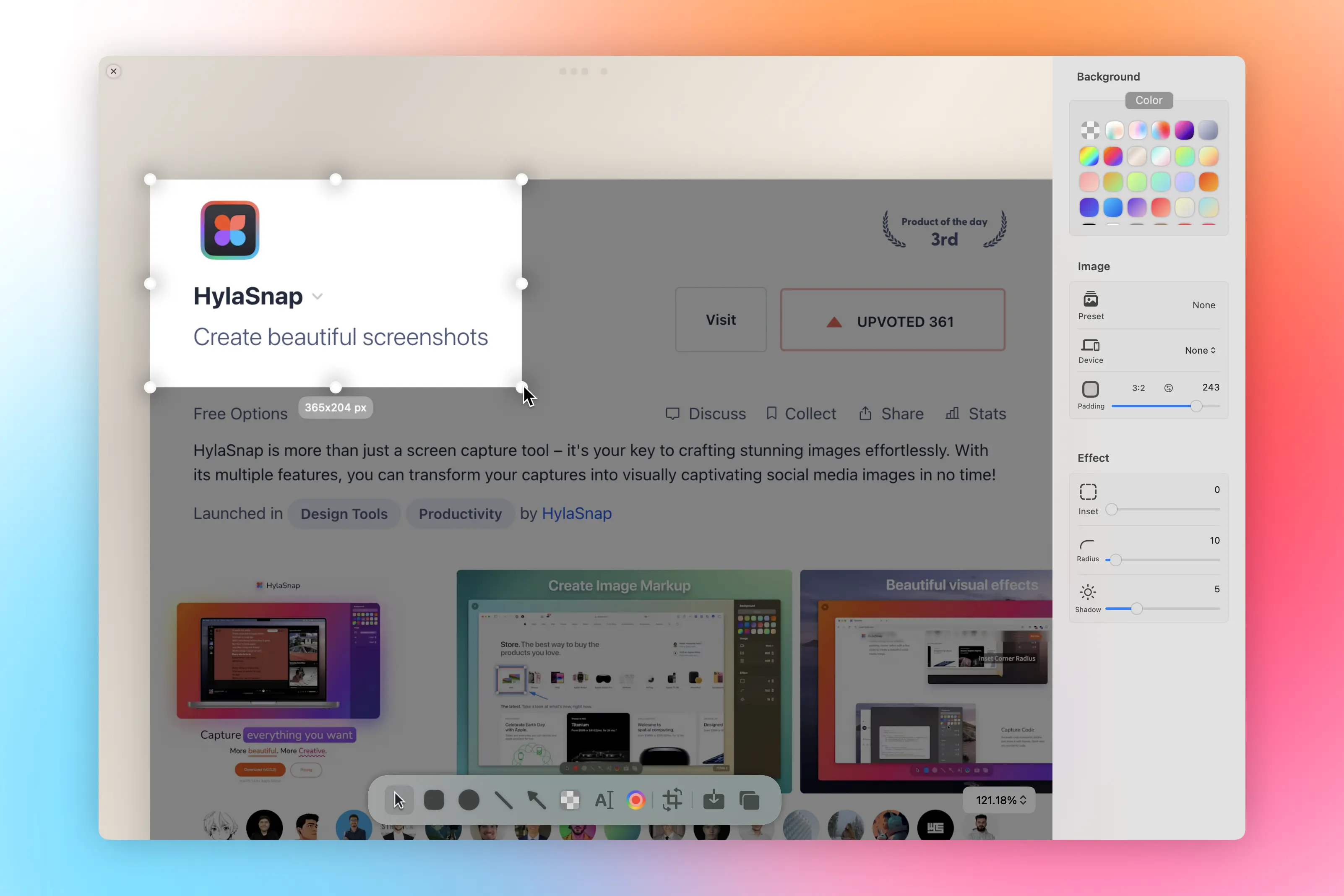Select the text annotation tool
The width and height of the screenshot is (1344, 896).
click(x=604, y=800)
